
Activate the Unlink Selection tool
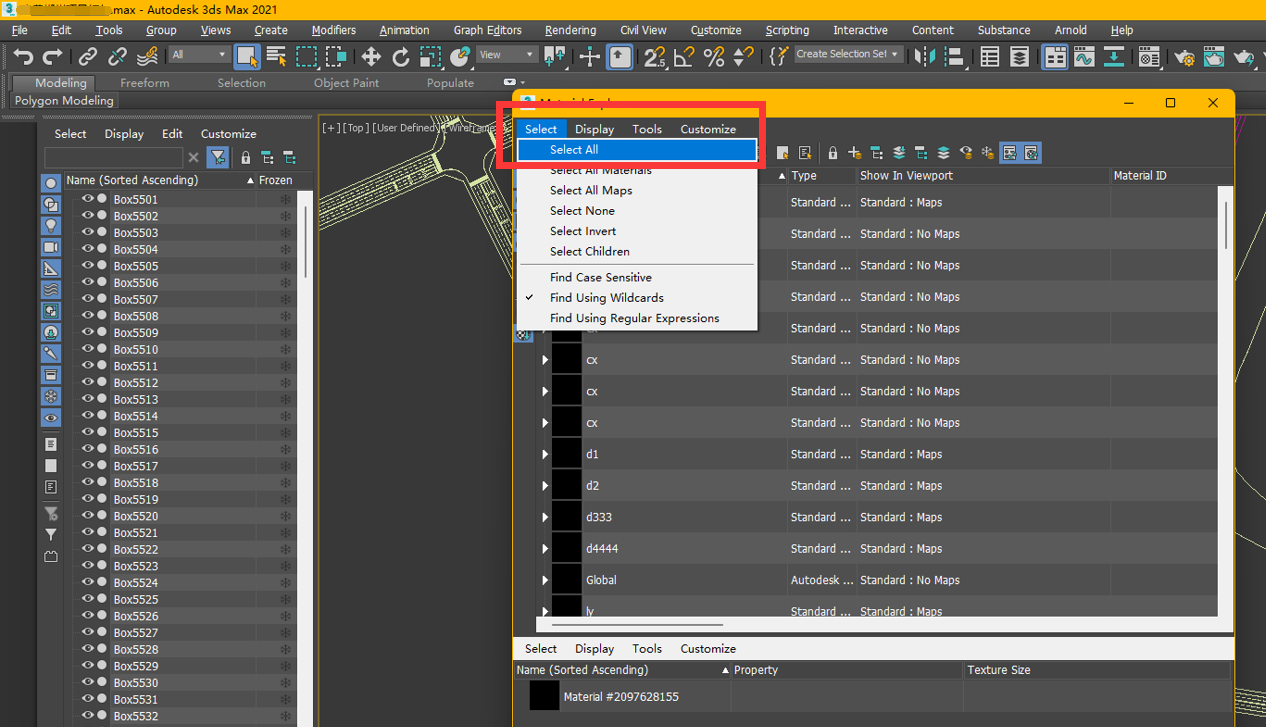click(117, 56)
